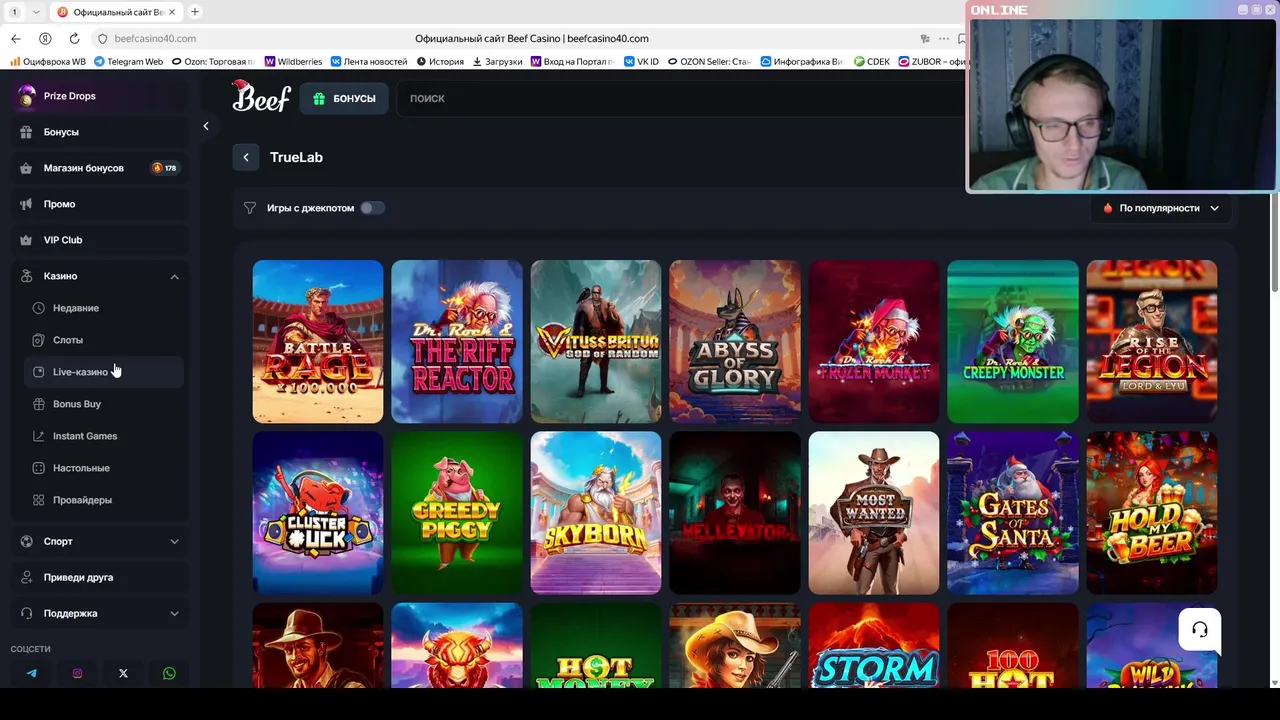Collapse the Казино section chevron
This screenshot has width=1280, height=720.
pyautogui.click(x=174, y=276)
